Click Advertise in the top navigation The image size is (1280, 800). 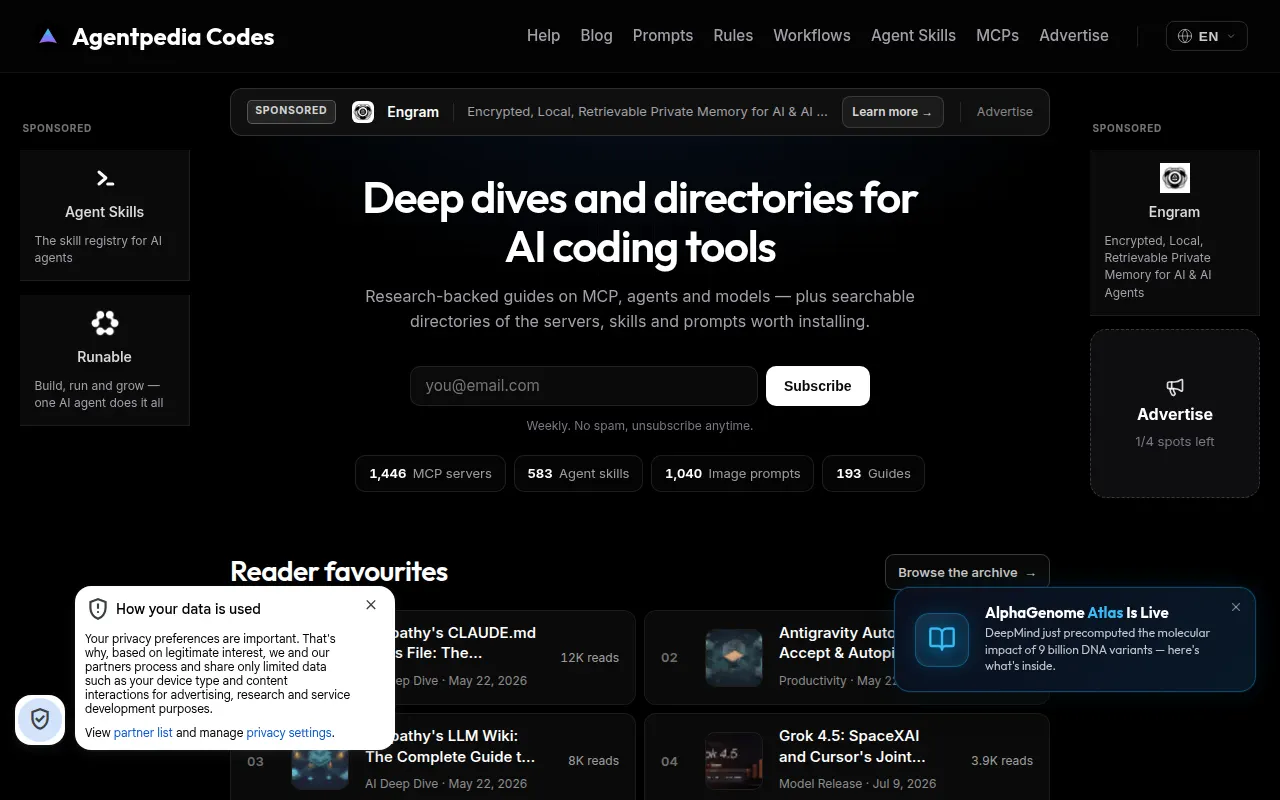coord(1074,36)
